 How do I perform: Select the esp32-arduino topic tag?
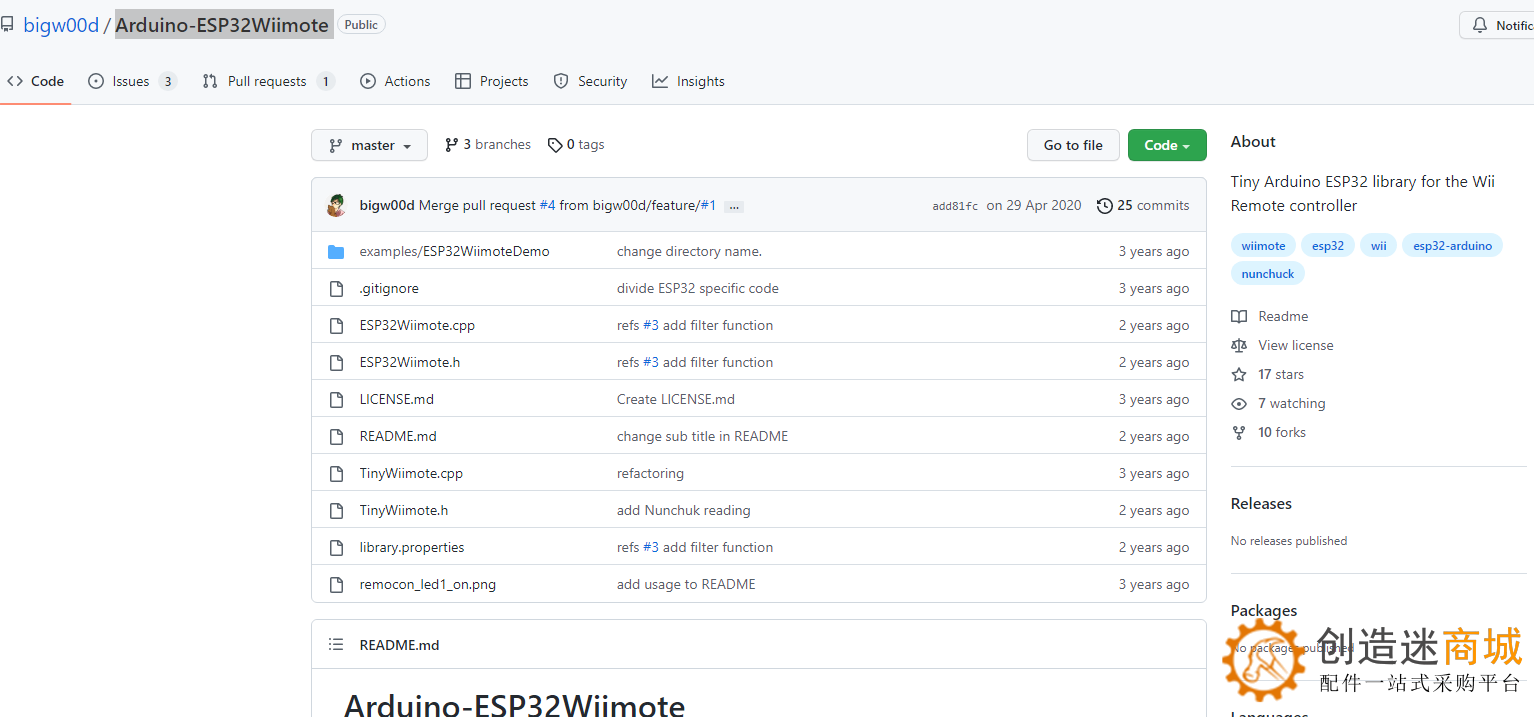coord(1452,246)
